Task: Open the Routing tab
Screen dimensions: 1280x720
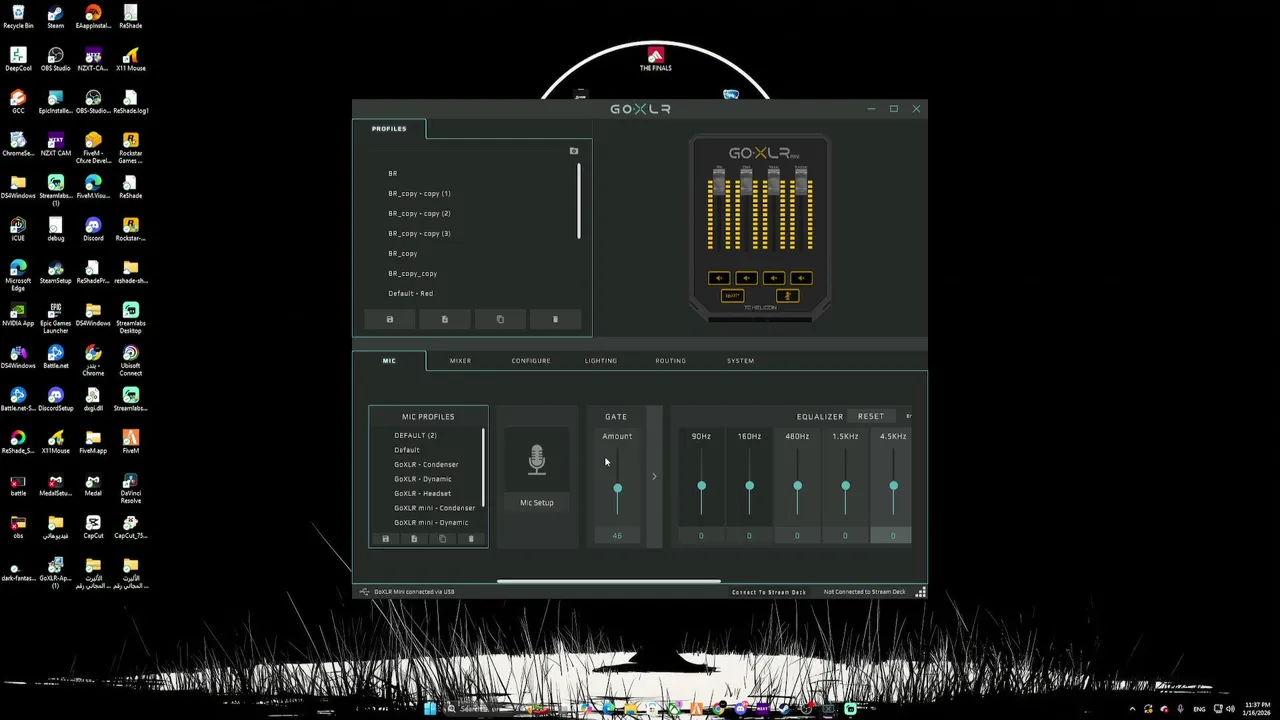Action: coord(671,361)
